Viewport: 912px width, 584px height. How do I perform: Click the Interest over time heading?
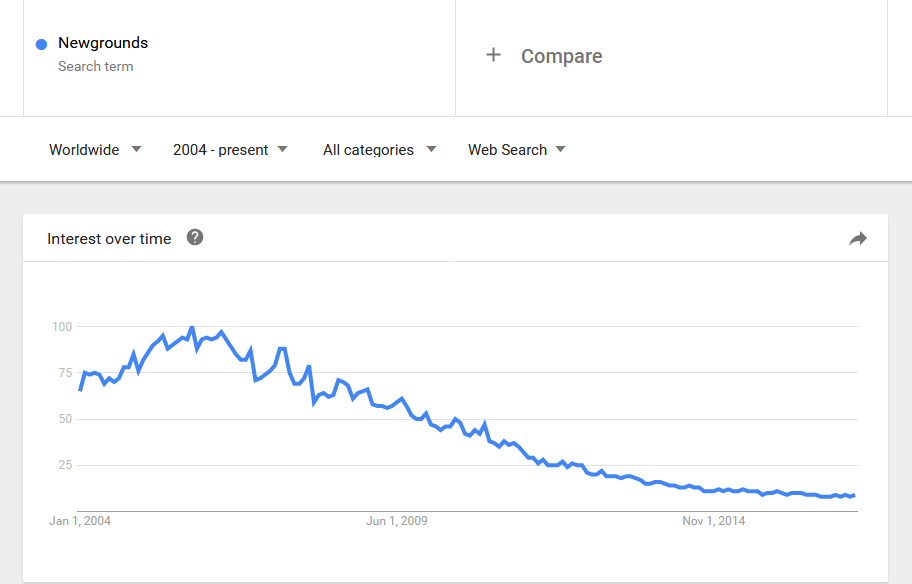coord(109,239)
